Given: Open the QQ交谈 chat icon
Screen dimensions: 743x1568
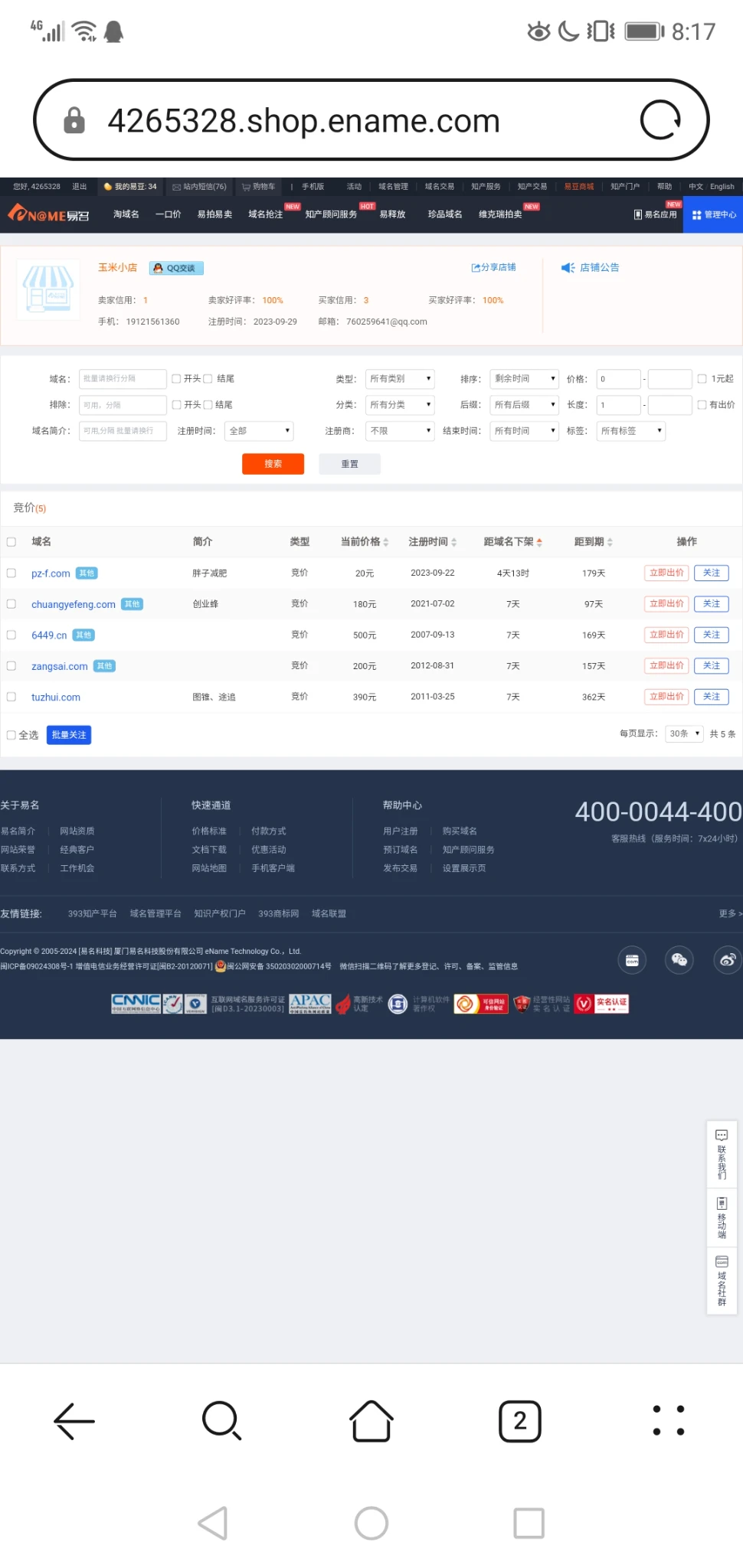Looking at the screenshot, I should (x=176, y=268).
